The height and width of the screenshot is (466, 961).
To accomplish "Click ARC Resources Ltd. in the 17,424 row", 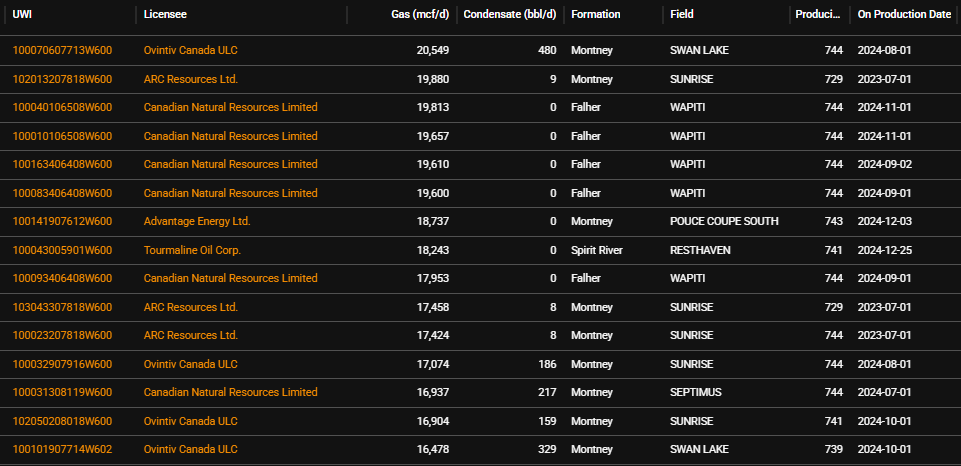I will coord(191,335).
